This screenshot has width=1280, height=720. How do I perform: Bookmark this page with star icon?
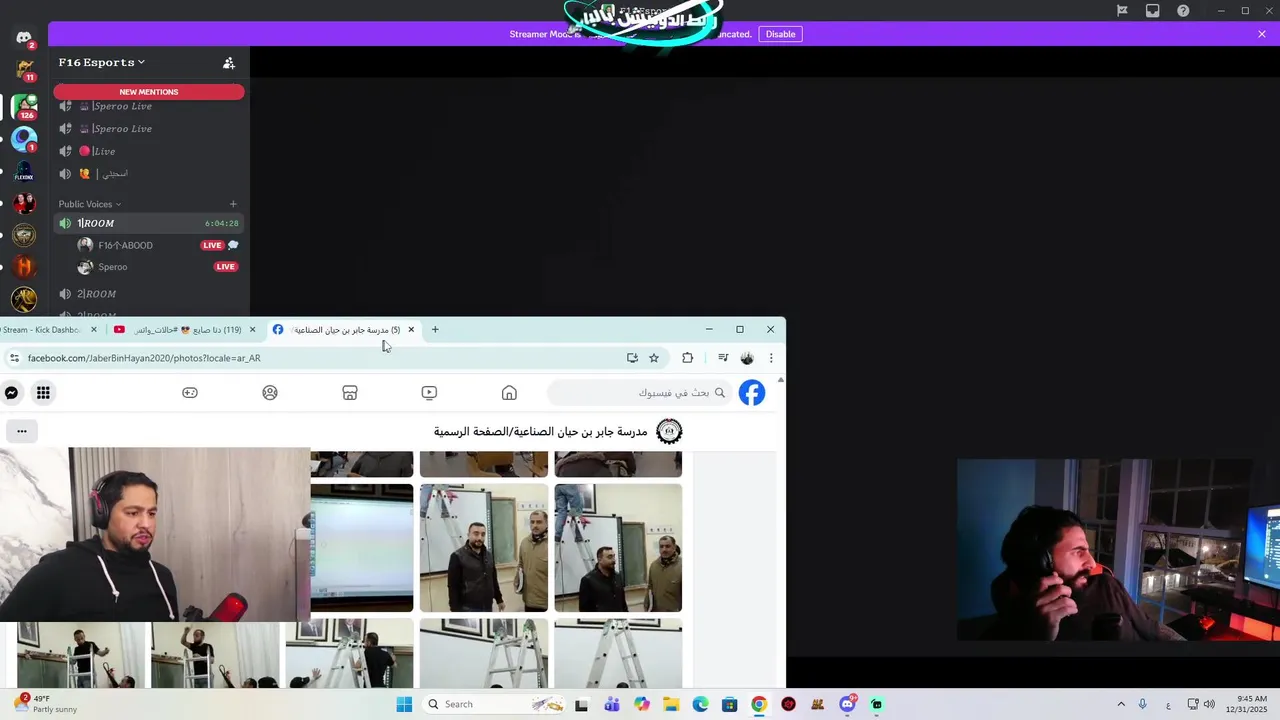[654, 358]
